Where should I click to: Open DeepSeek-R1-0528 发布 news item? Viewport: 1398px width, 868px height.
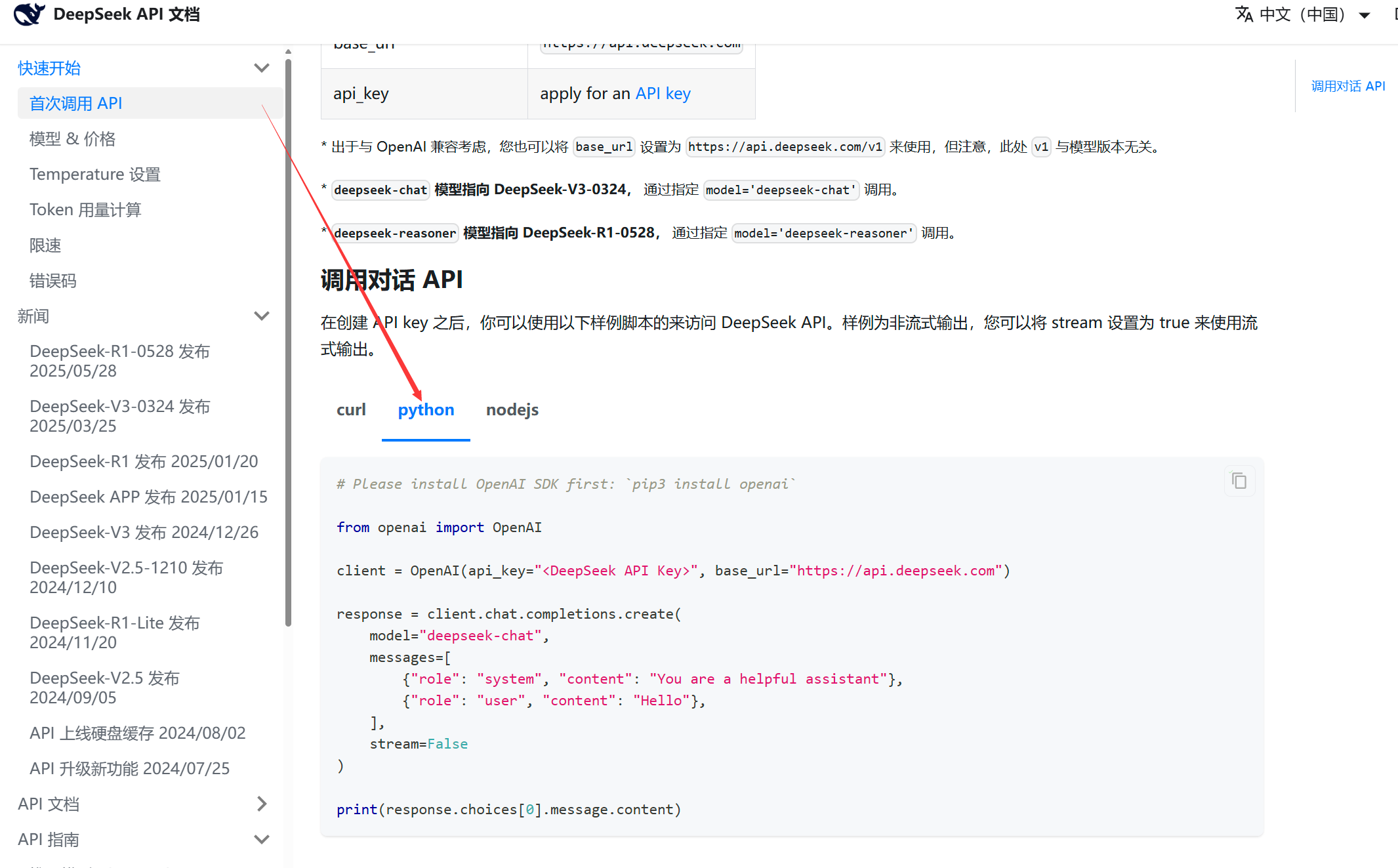[119, 361]
